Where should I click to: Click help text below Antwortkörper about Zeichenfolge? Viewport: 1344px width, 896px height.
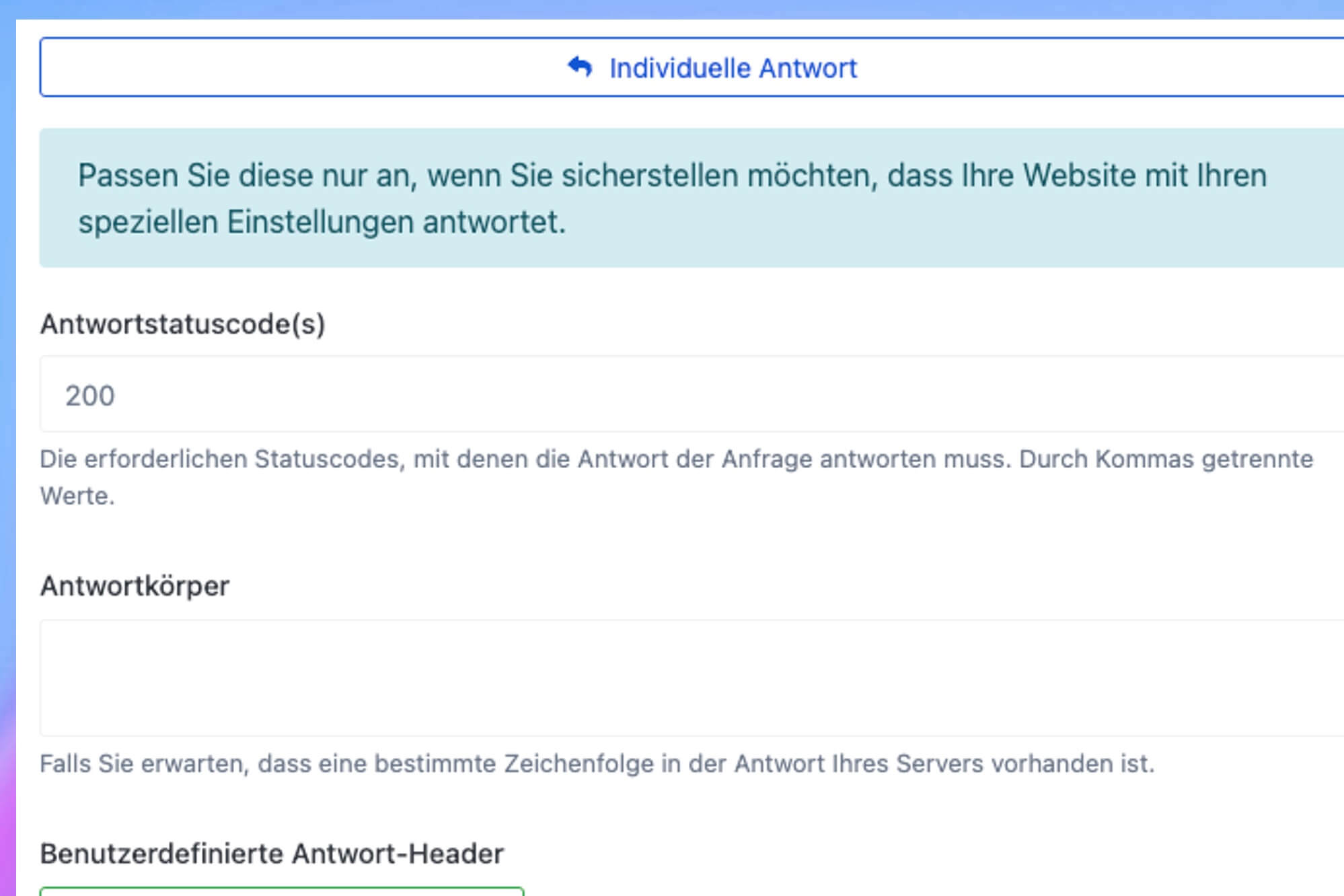[597, 764]
